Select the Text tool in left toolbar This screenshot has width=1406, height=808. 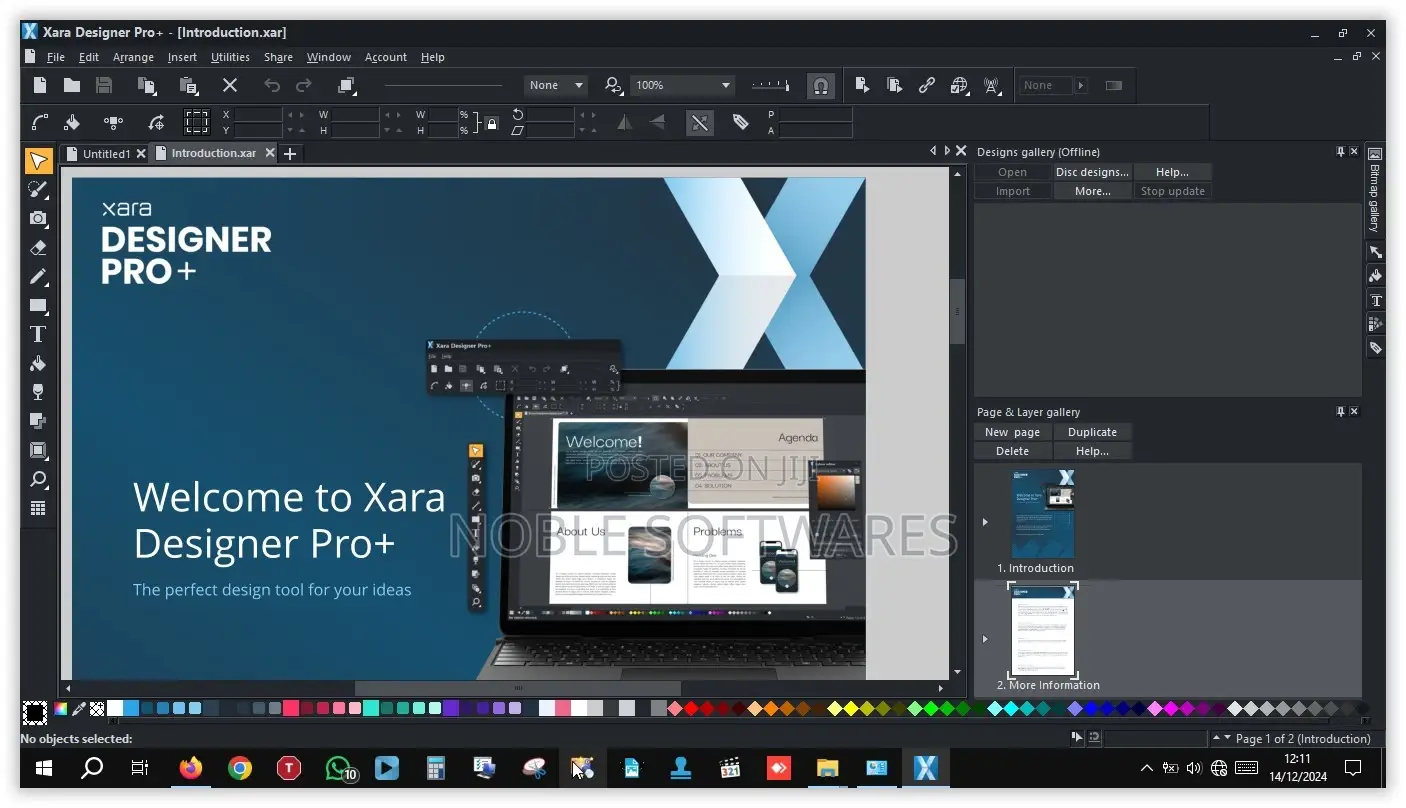(38, 334)
